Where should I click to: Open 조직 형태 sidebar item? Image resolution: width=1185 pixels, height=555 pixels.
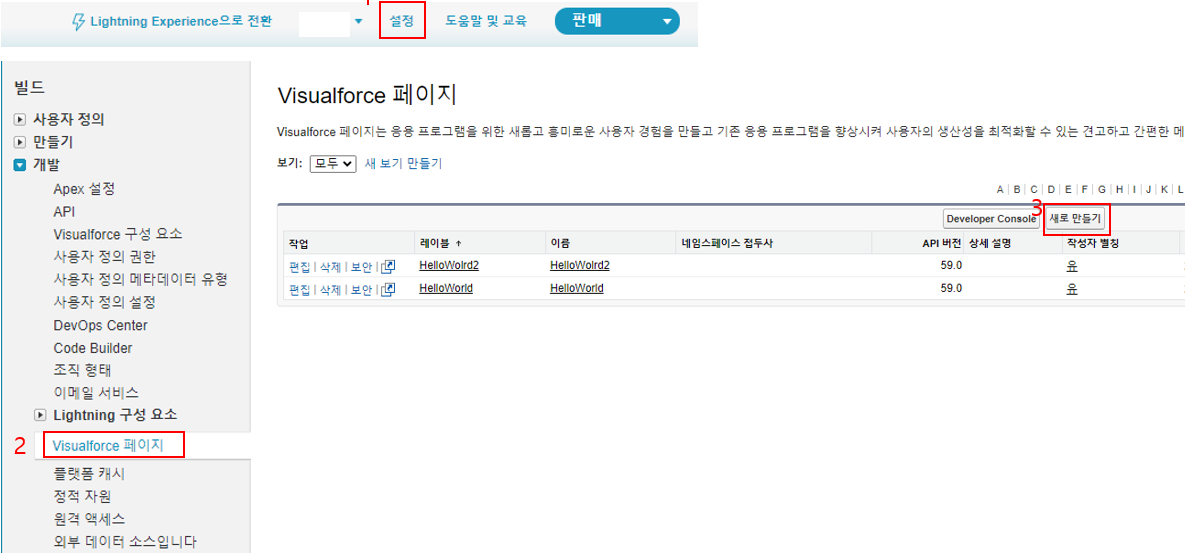(83, 371)
